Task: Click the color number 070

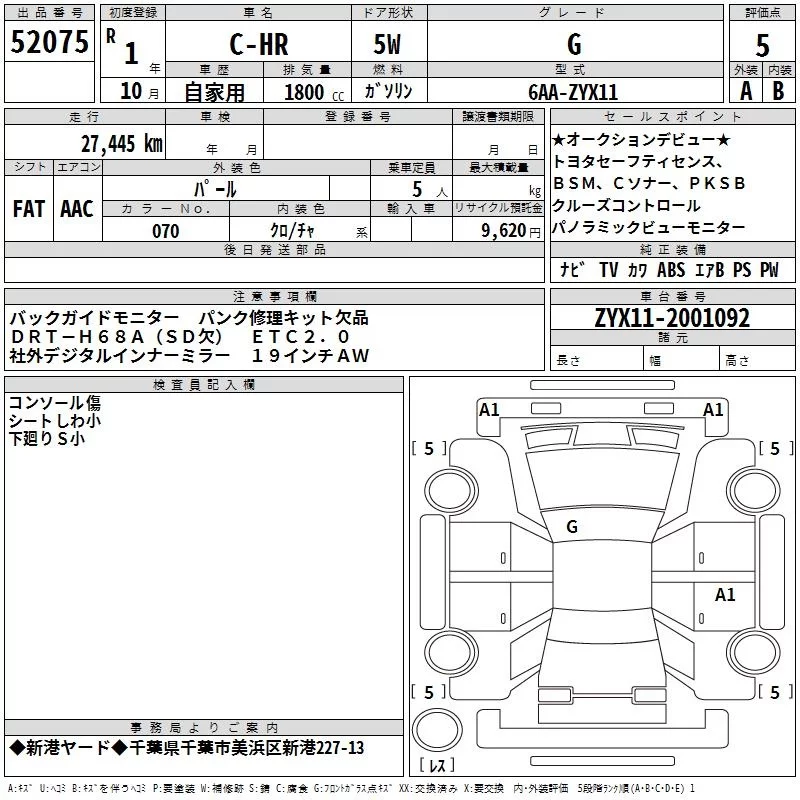Action: coord(165,231)
